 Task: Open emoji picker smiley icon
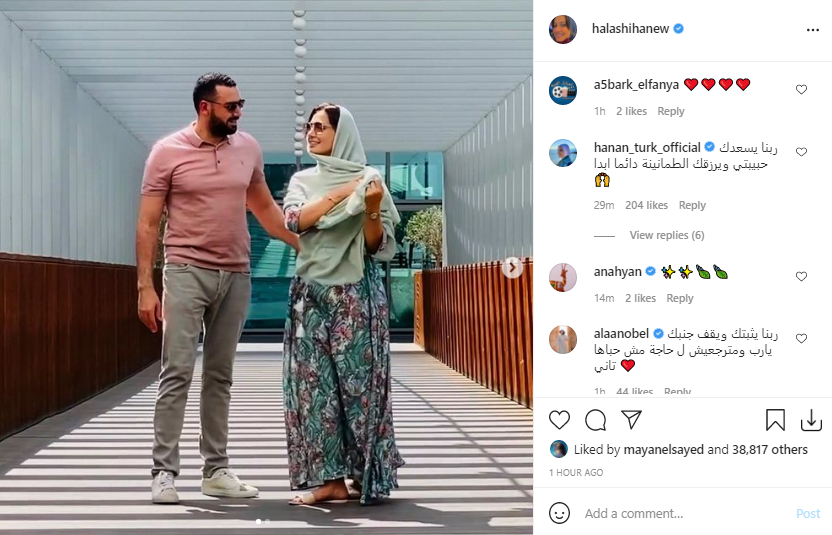[559, 513]
